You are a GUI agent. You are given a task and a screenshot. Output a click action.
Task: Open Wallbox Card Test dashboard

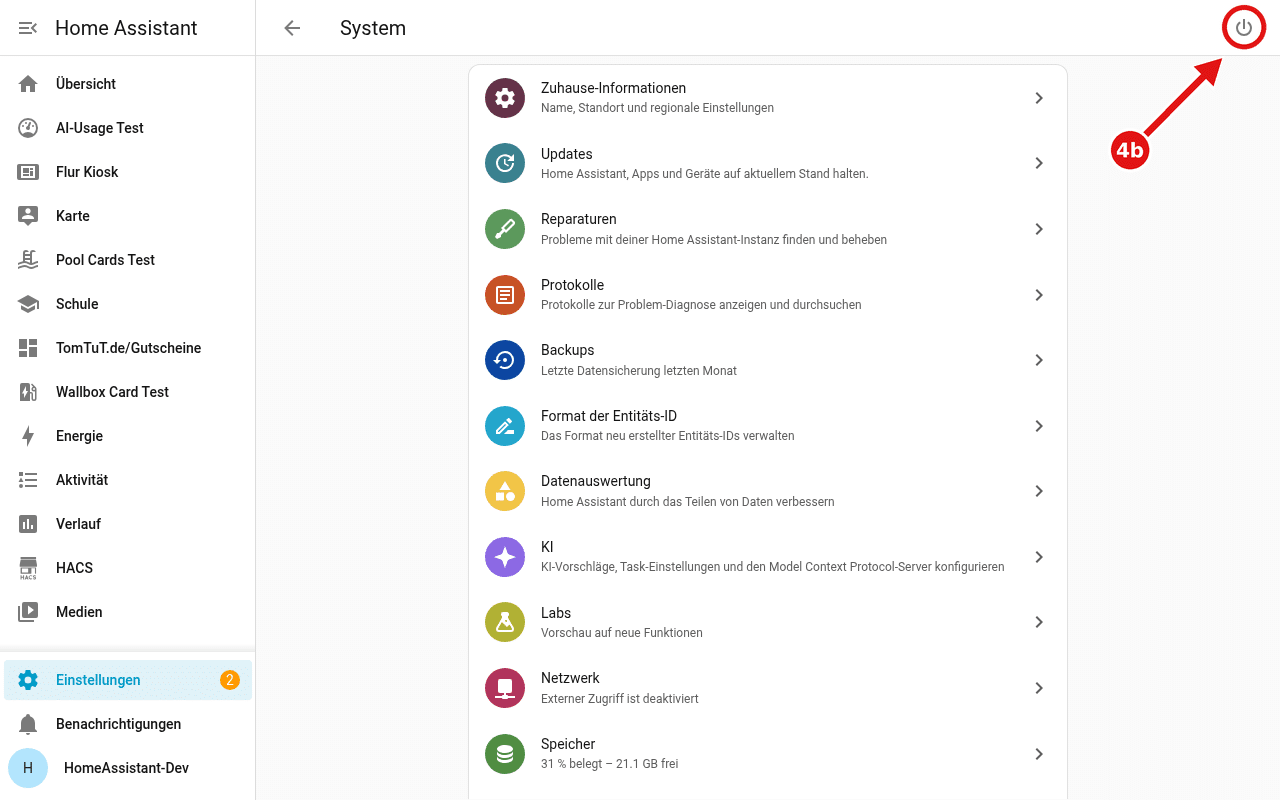click(128, 392)
